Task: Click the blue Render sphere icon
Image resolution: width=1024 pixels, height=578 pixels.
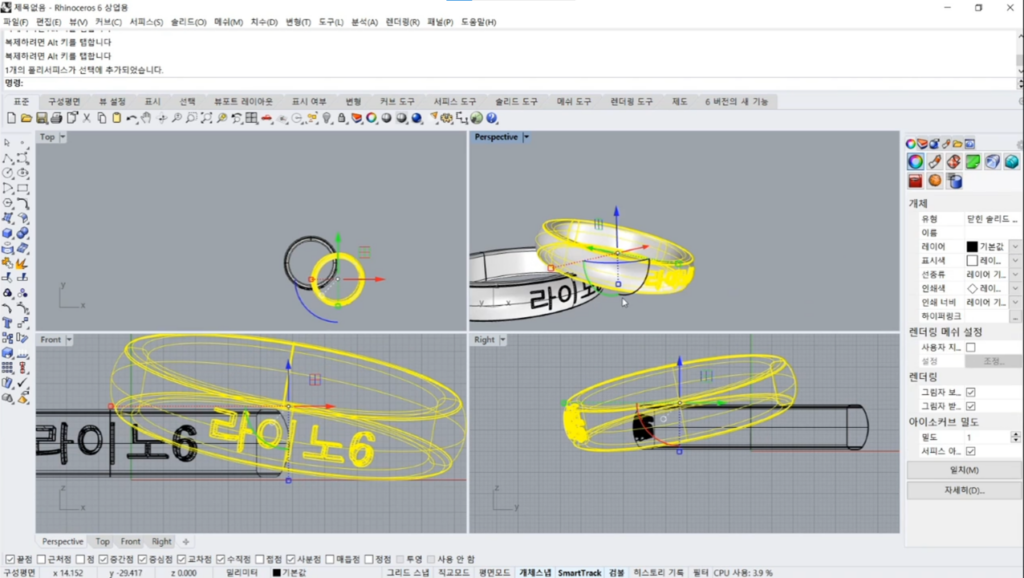Action: 417,118
